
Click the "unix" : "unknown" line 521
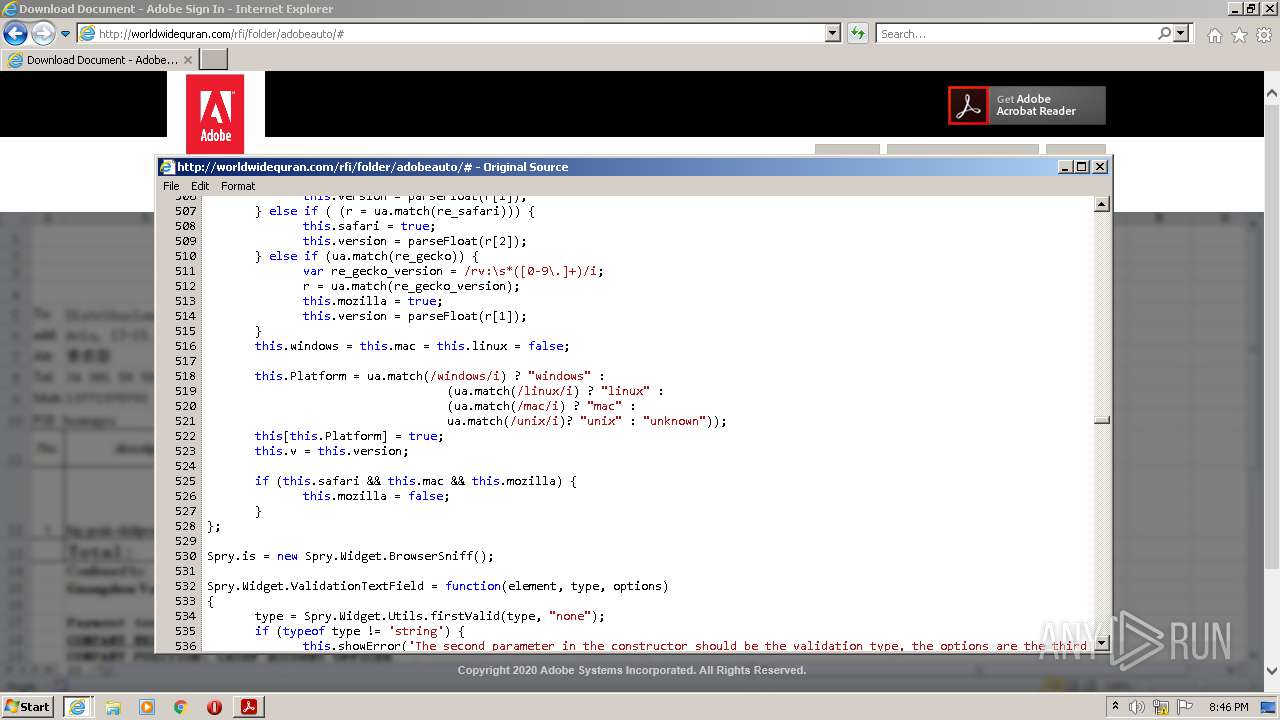pyautogui.click(x=587, y=421)
